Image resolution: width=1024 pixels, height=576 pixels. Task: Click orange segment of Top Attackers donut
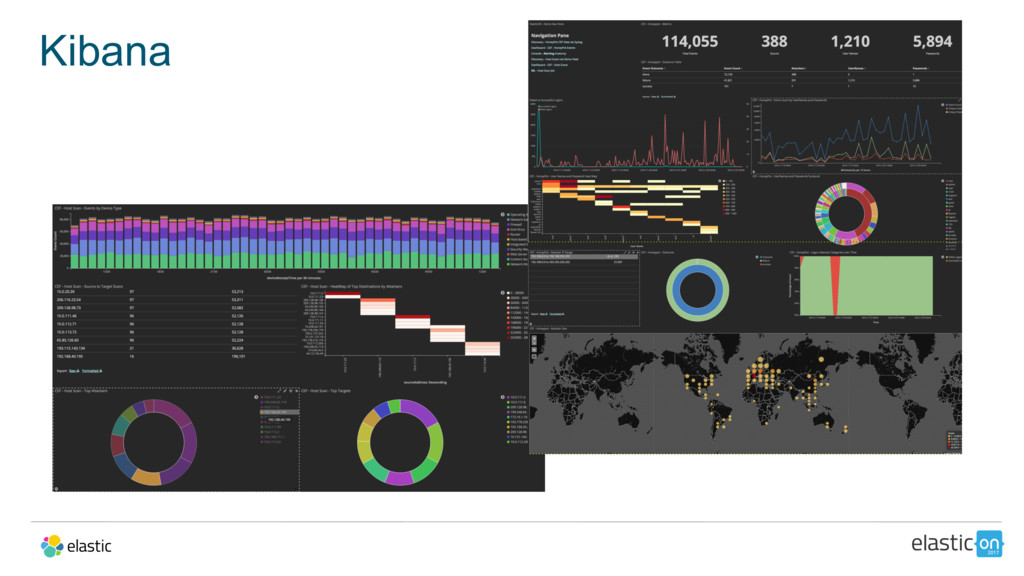tap(147, 478)
